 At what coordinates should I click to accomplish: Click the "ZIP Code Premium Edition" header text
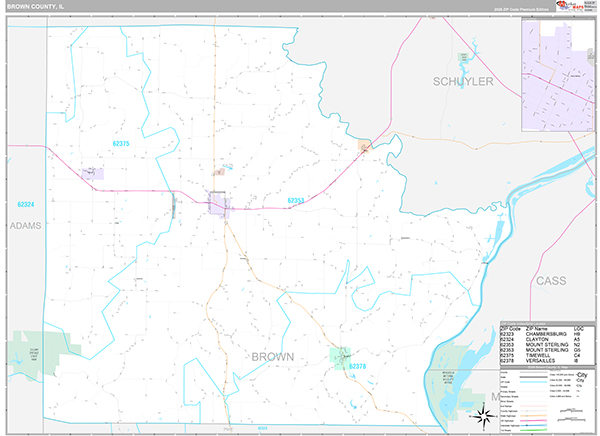pos(523,9)
